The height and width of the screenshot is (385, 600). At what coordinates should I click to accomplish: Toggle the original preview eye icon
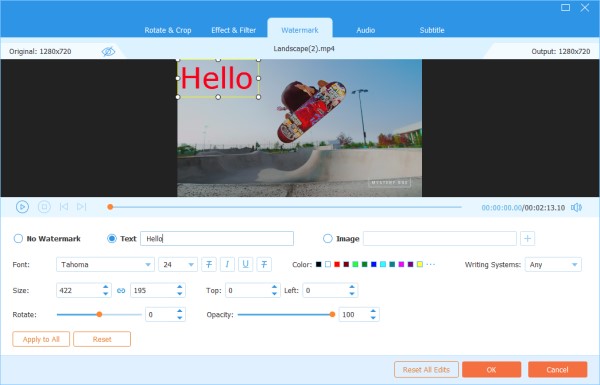click(x=108, y=51)
